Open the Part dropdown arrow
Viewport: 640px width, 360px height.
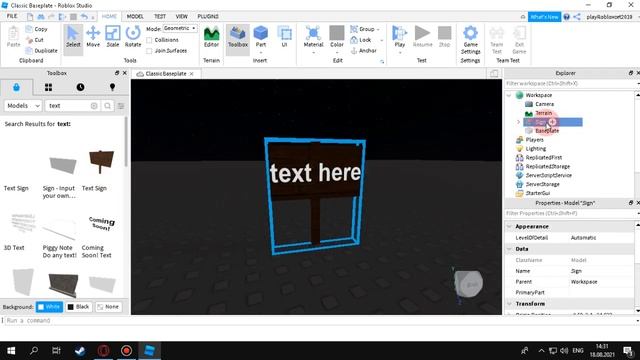click(260, 53)
